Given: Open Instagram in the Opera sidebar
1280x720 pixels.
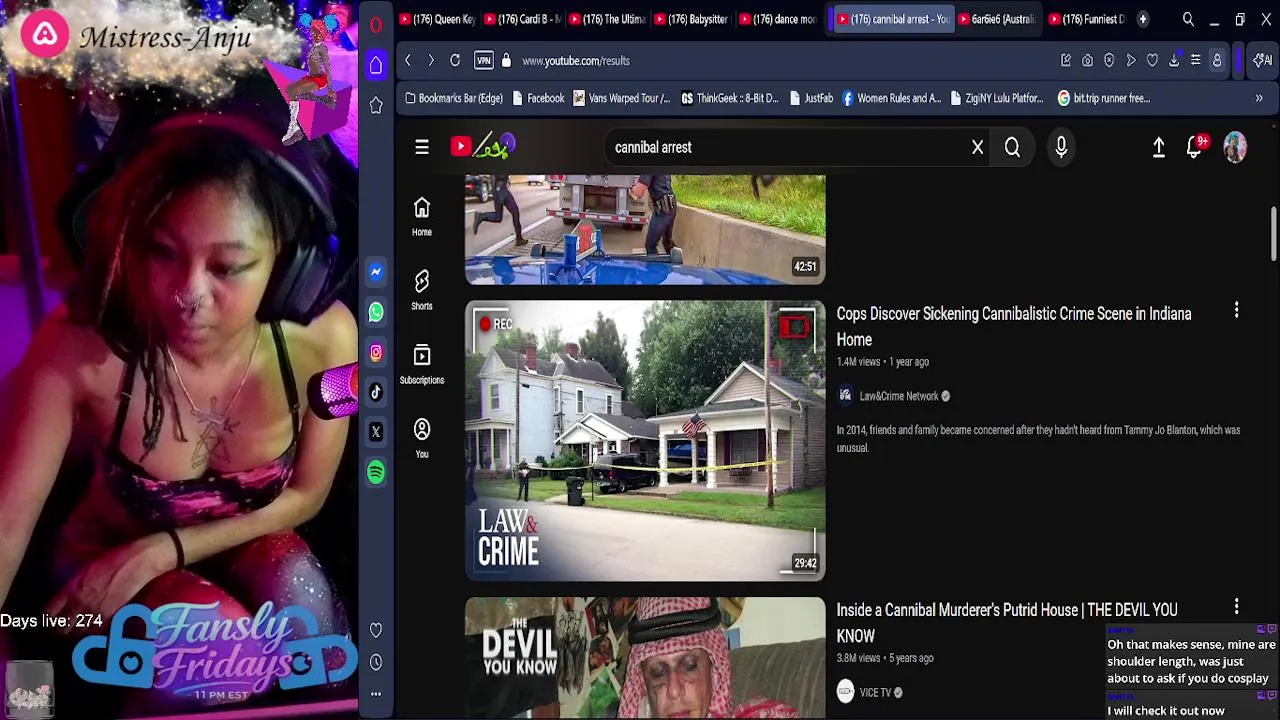Looking at the screenshot, I should (376, 352).
